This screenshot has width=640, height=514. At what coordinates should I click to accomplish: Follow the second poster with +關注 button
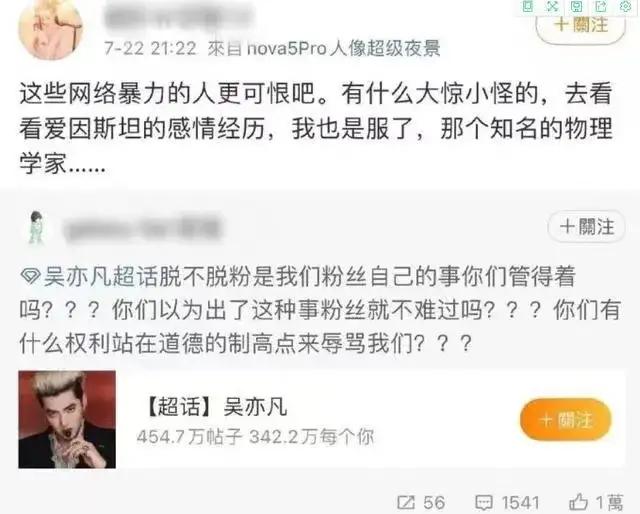pyautogui.click(x=587, y=226)
